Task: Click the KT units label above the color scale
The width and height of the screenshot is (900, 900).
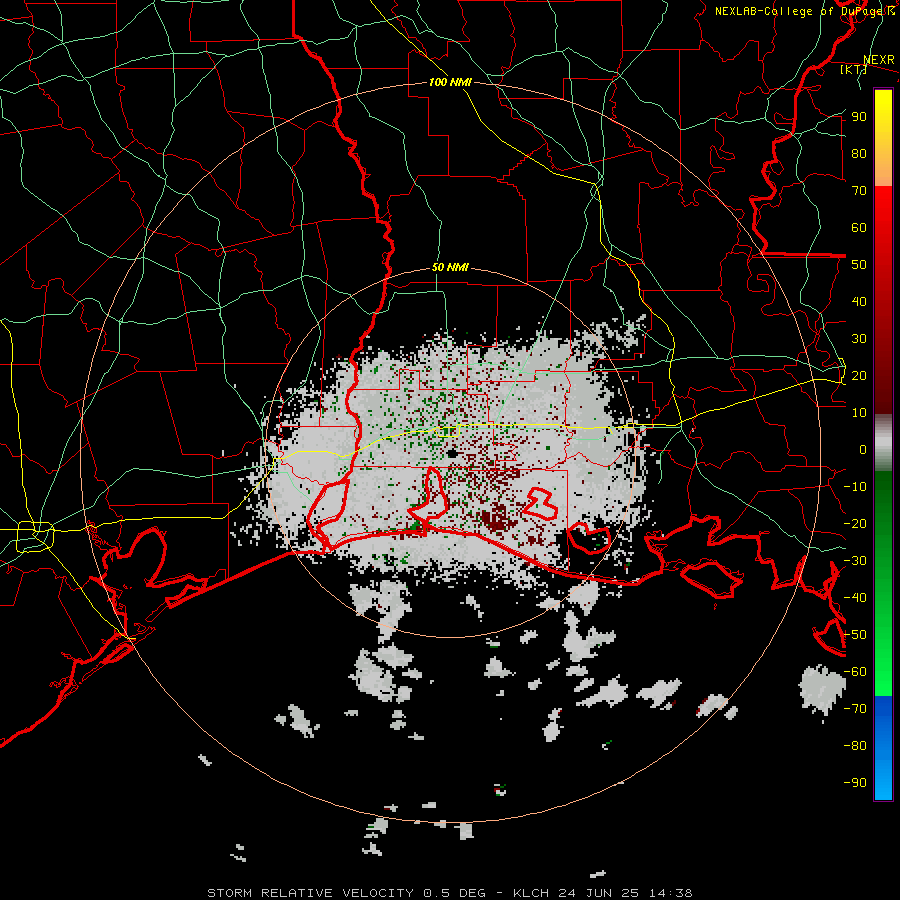Action: 854,70
